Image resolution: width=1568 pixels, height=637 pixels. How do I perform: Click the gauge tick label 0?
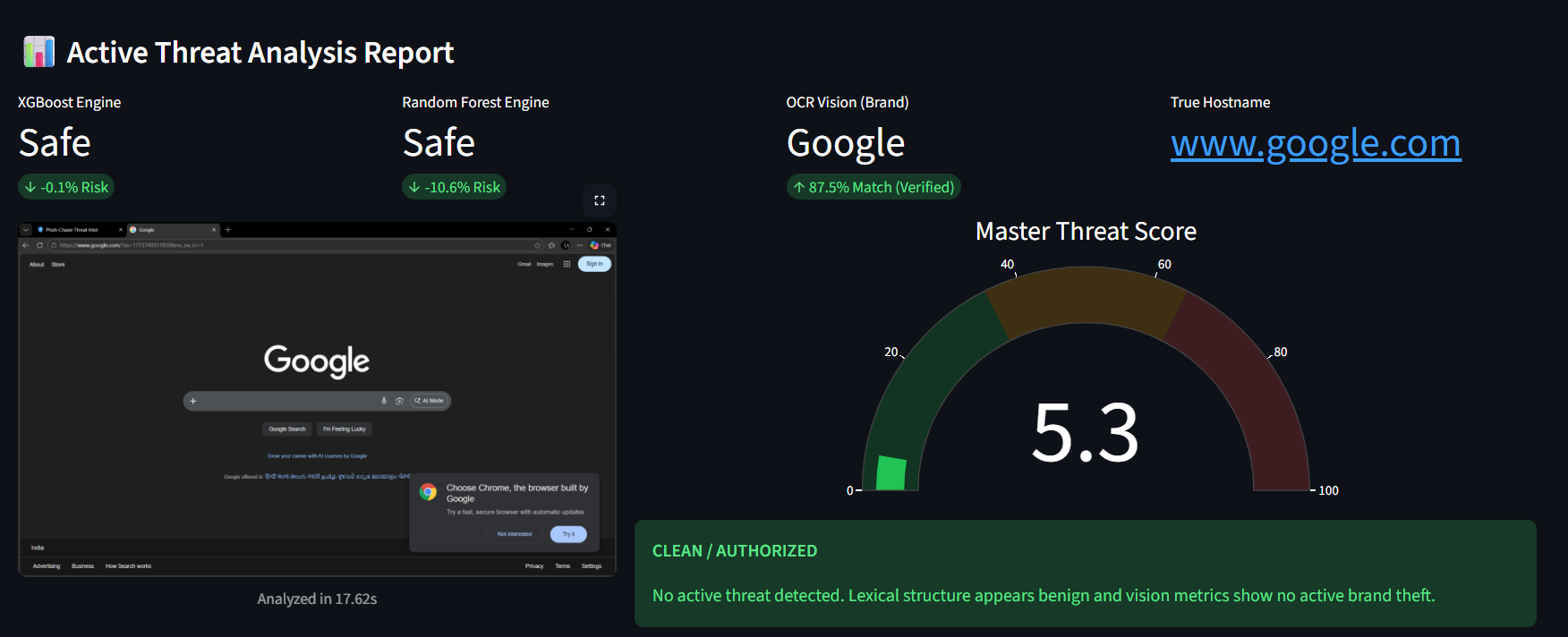[x=850, y=490]
